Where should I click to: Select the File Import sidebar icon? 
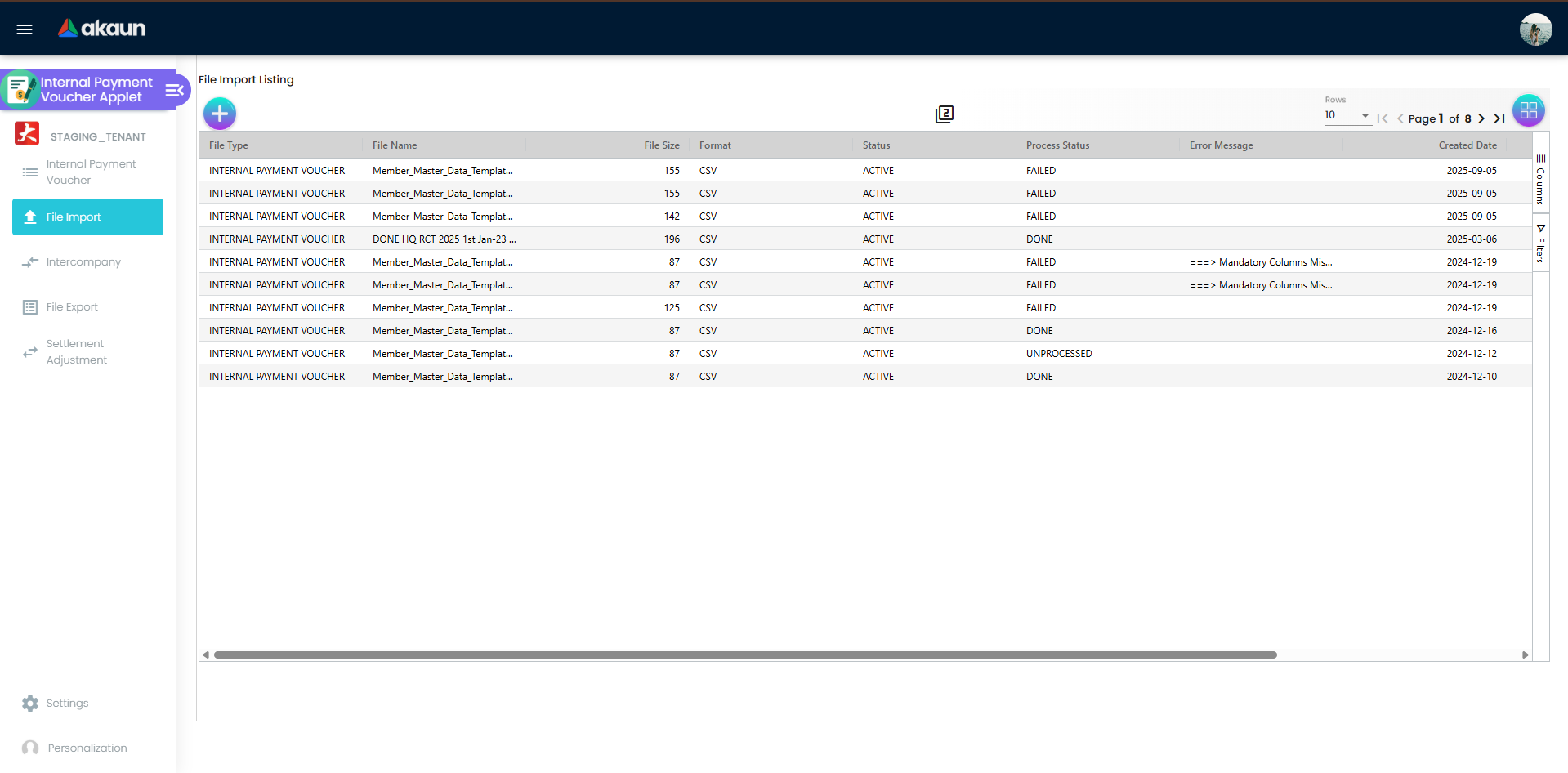[x=31, y=217]
